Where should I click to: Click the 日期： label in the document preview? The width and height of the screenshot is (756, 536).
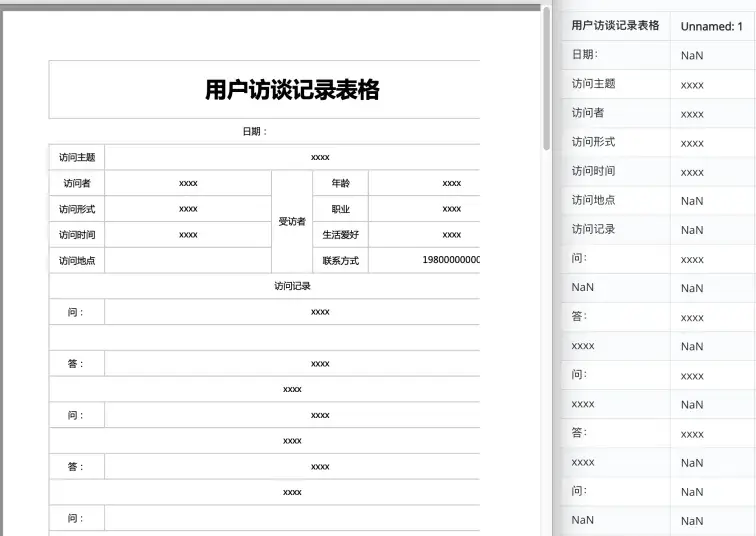click(255, 131)
